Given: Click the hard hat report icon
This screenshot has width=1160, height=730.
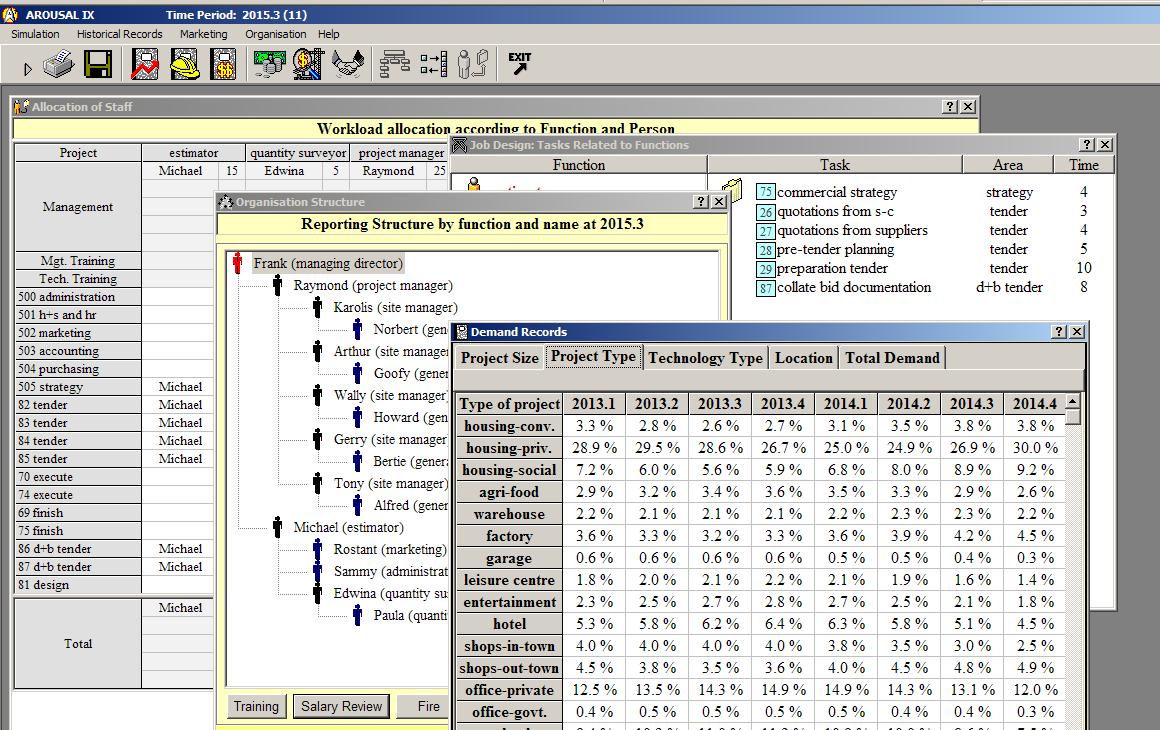Looking at the screenshot, I should point(185,66).
